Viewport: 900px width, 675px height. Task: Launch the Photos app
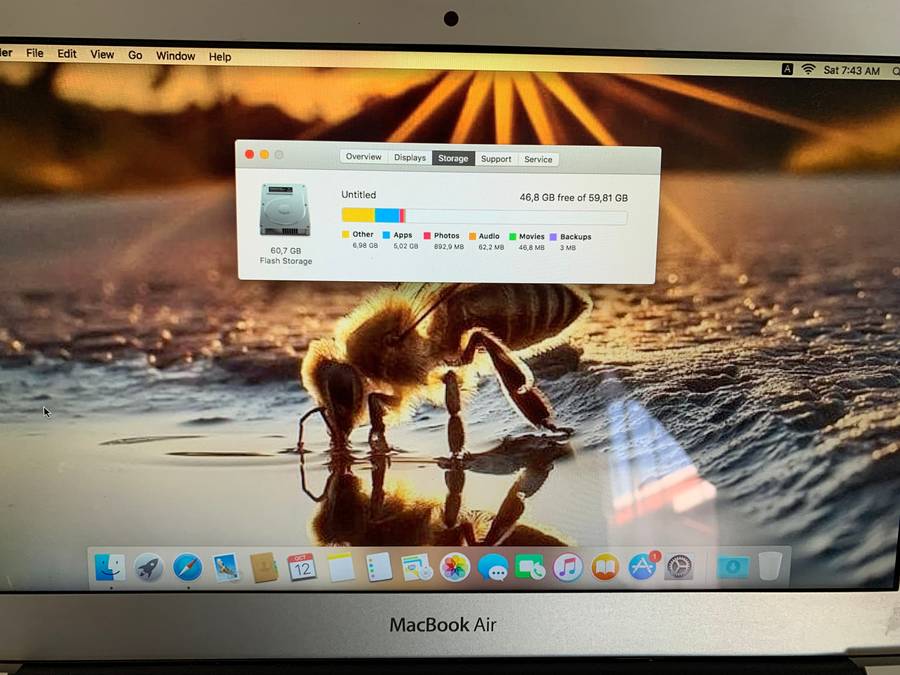(455, 568)
